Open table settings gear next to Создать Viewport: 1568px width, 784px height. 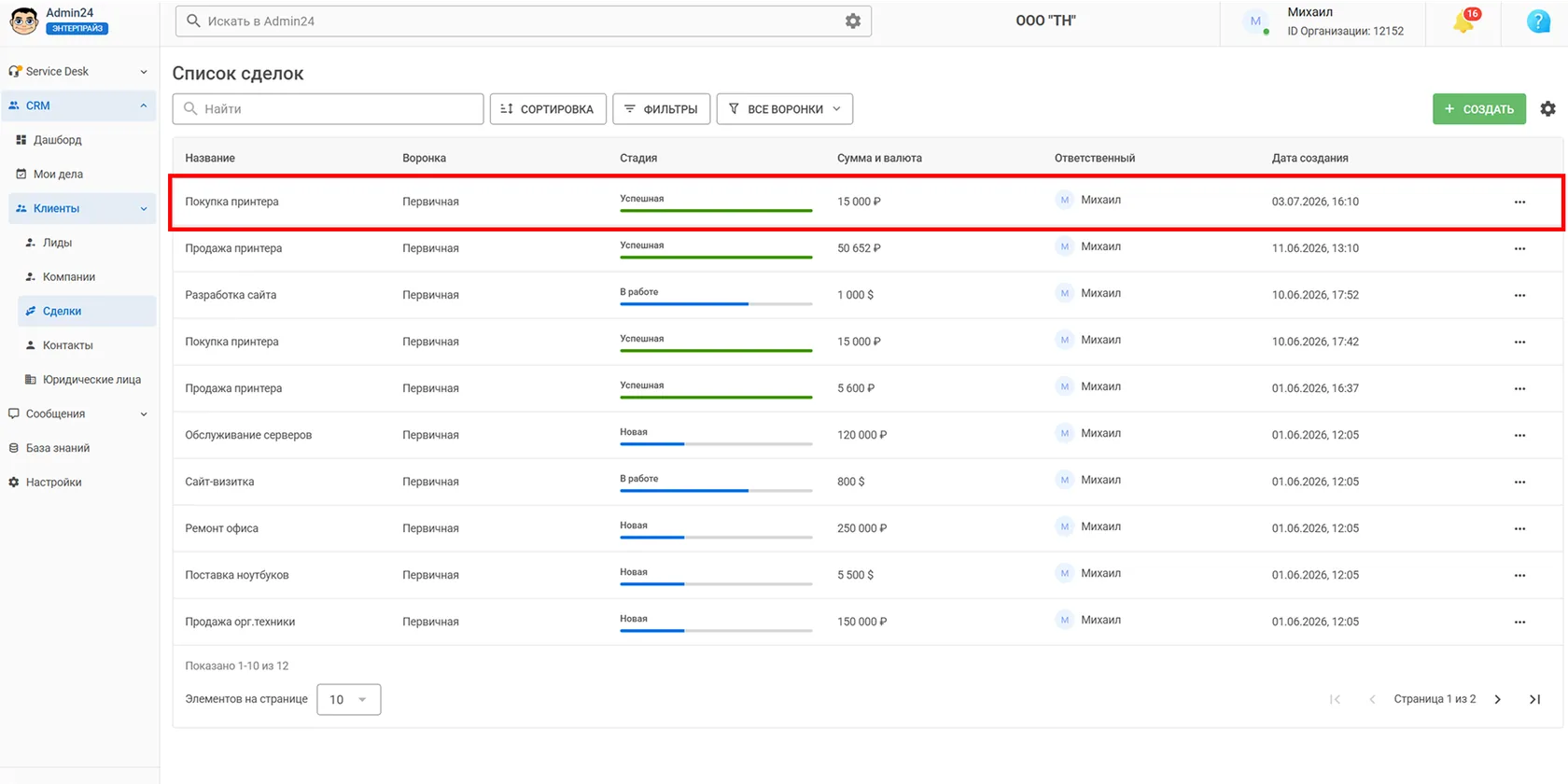(x=1547, y=109)
